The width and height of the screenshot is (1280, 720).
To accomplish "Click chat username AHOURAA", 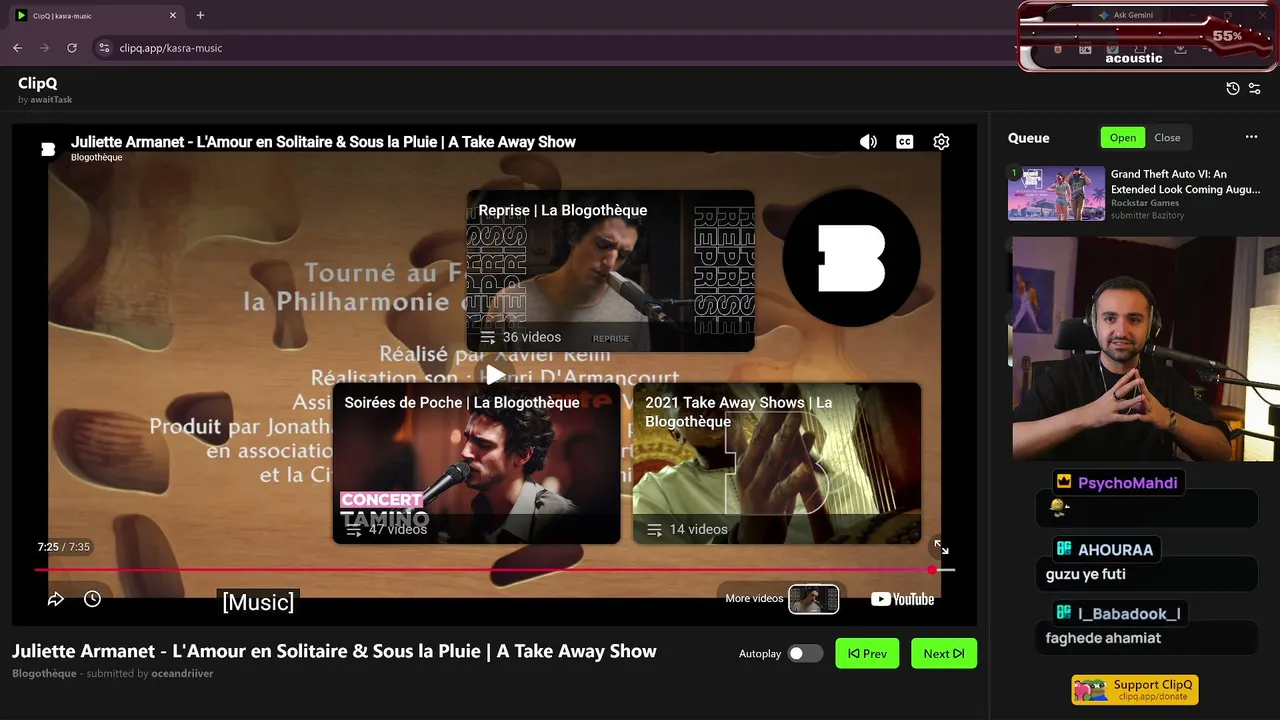I will [1115, 550].
